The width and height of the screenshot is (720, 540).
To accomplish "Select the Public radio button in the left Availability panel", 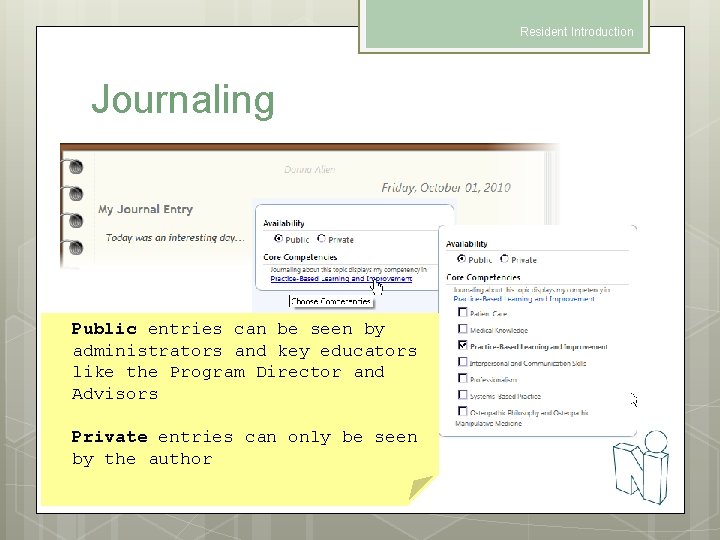I will click(278, 238).
